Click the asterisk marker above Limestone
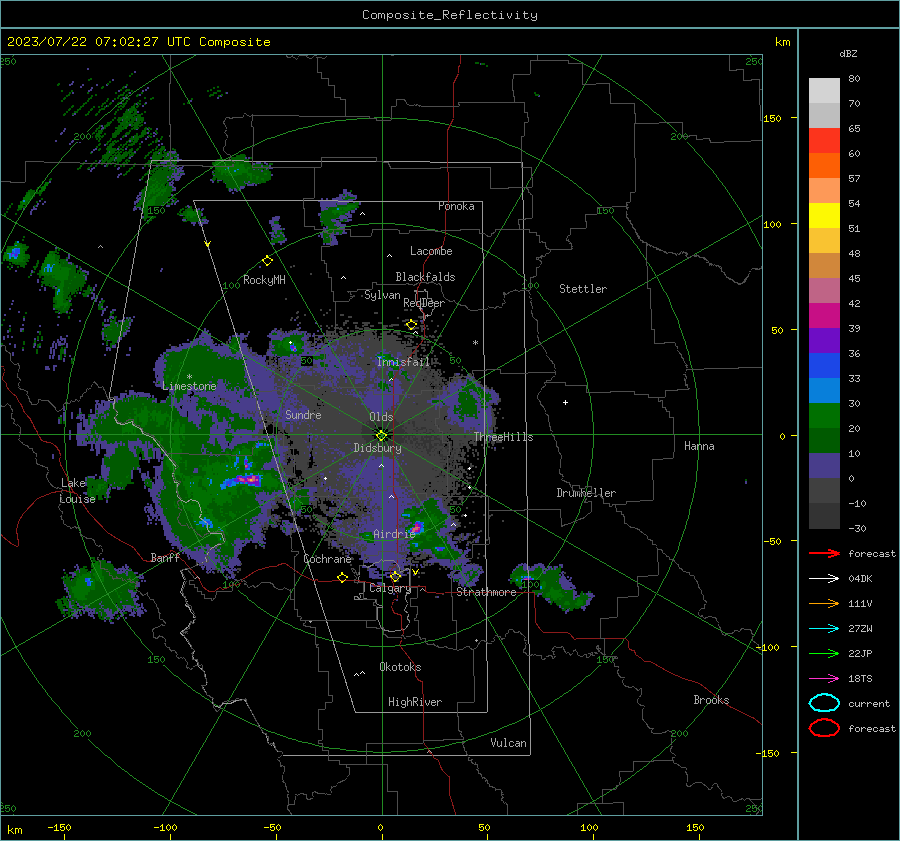900x841 pixels. coord(189,377)
